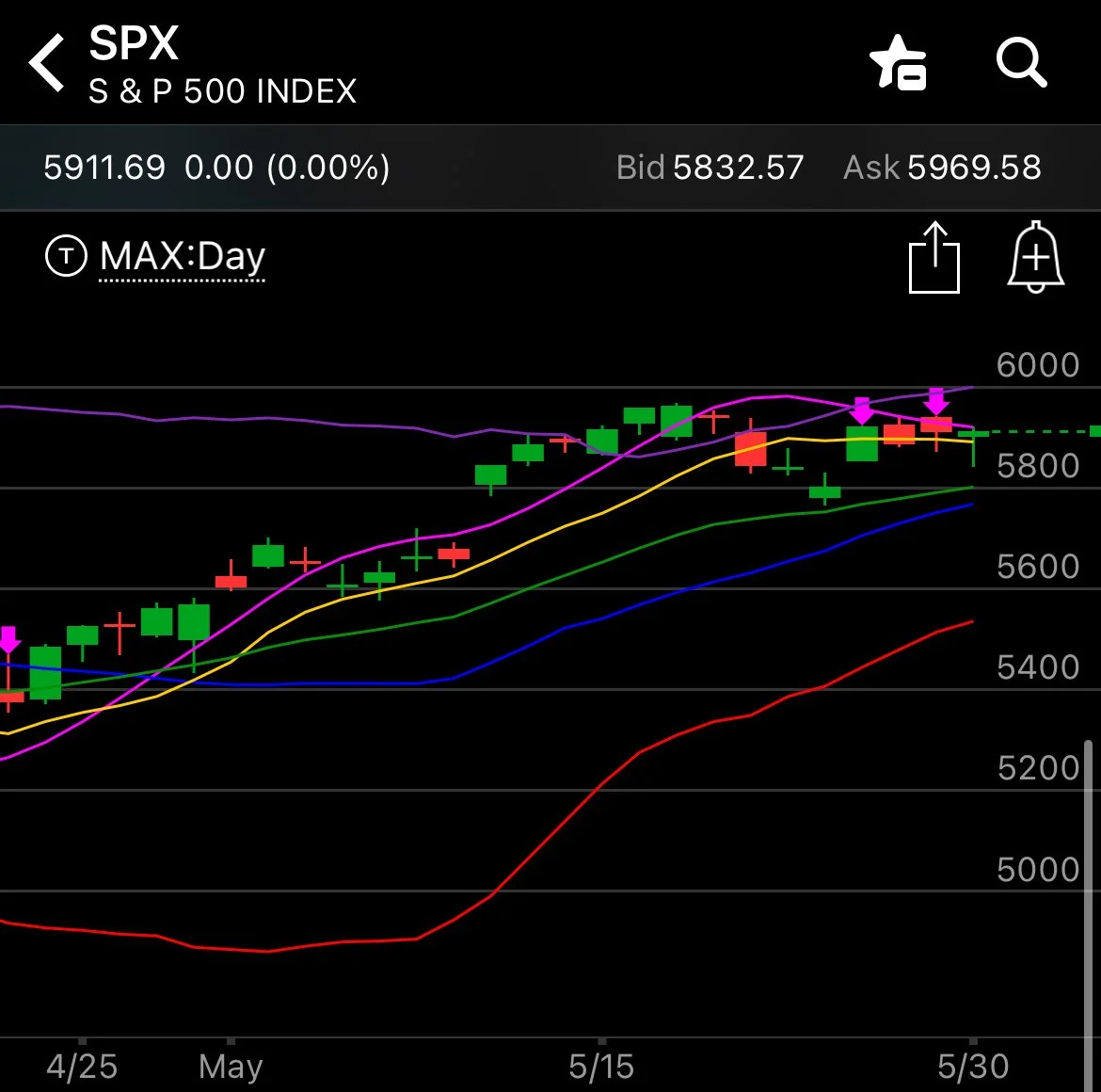
Task: Tap the S & P 500 INDEX title
Action: pos(223,91)
